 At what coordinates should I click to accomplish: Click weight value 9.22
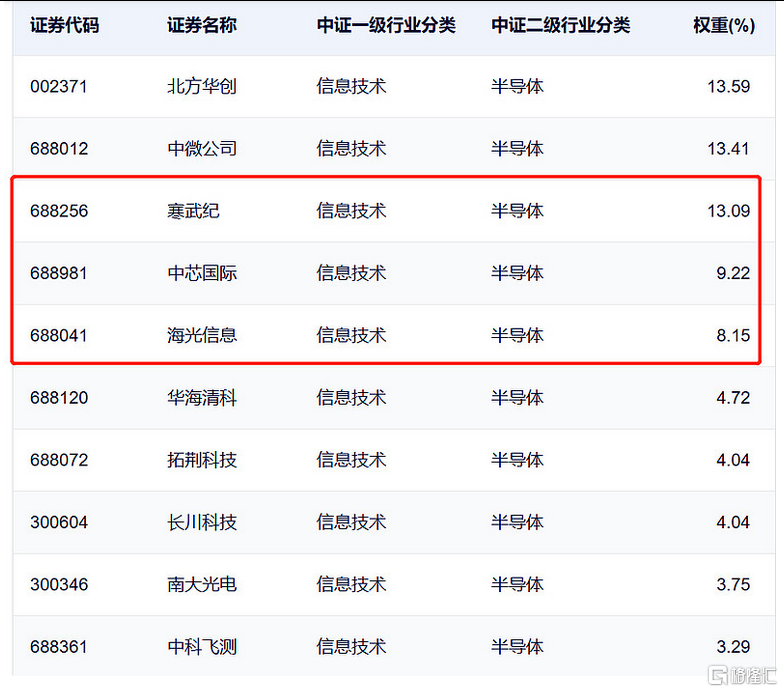733,273
